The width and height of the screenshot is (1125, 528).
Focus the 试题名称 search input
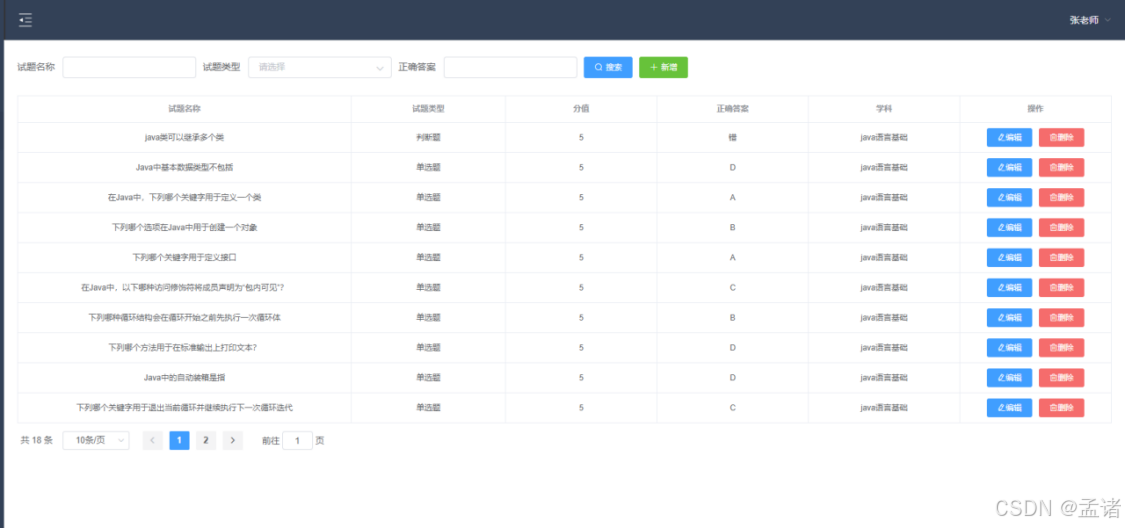[129, 67]
